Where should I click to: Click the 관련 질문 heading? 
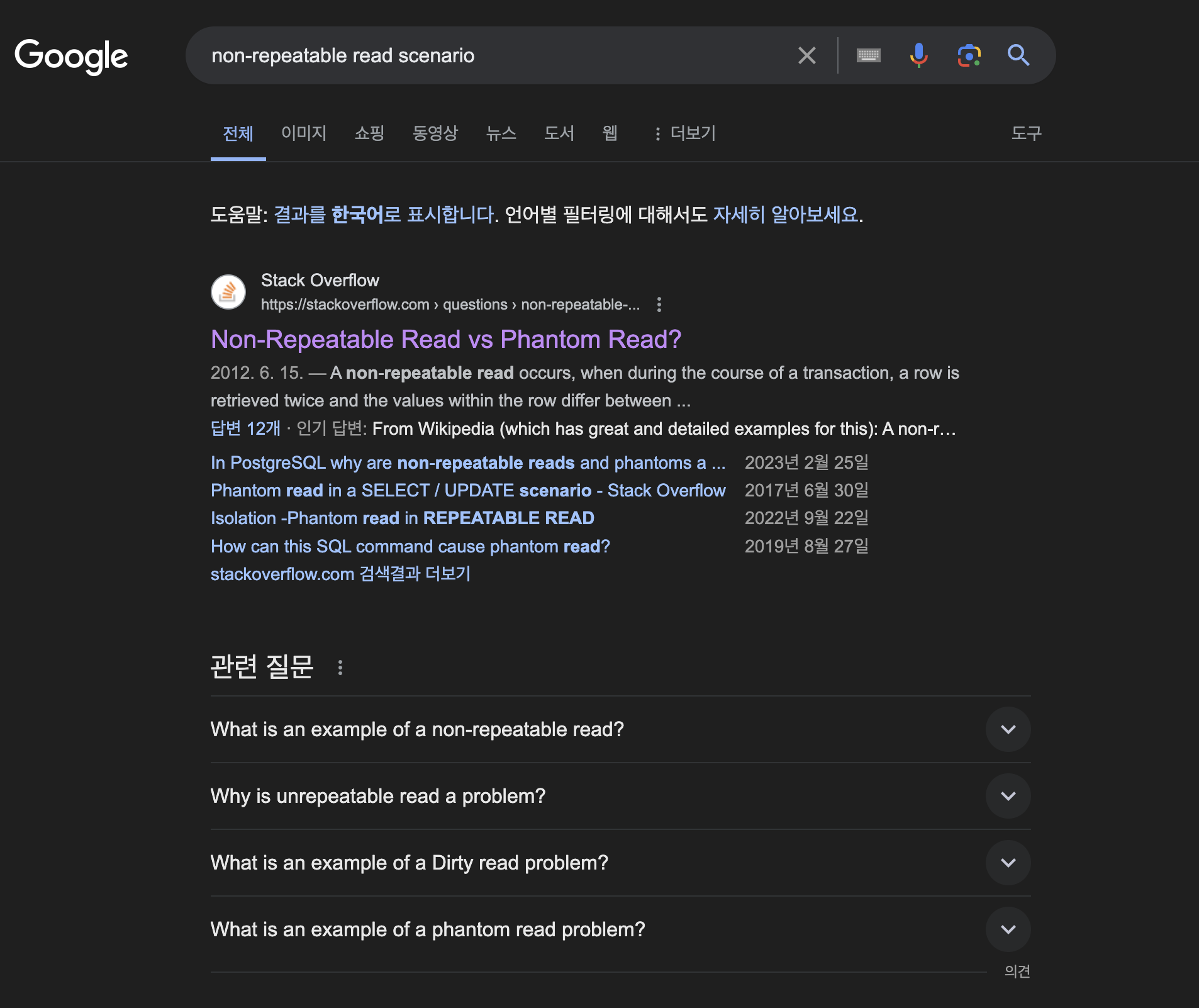262,667
